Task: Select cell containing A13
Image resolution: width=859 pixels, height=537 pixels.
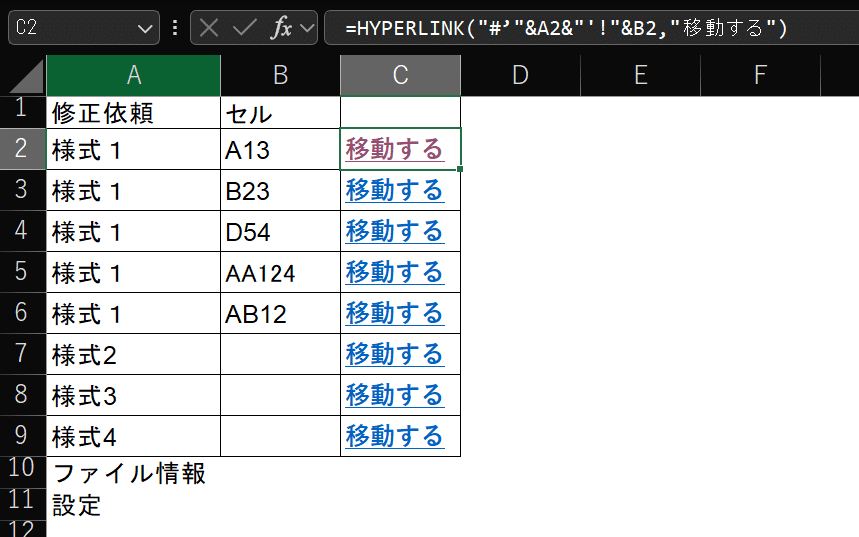Action: click(x=280, y=149)
